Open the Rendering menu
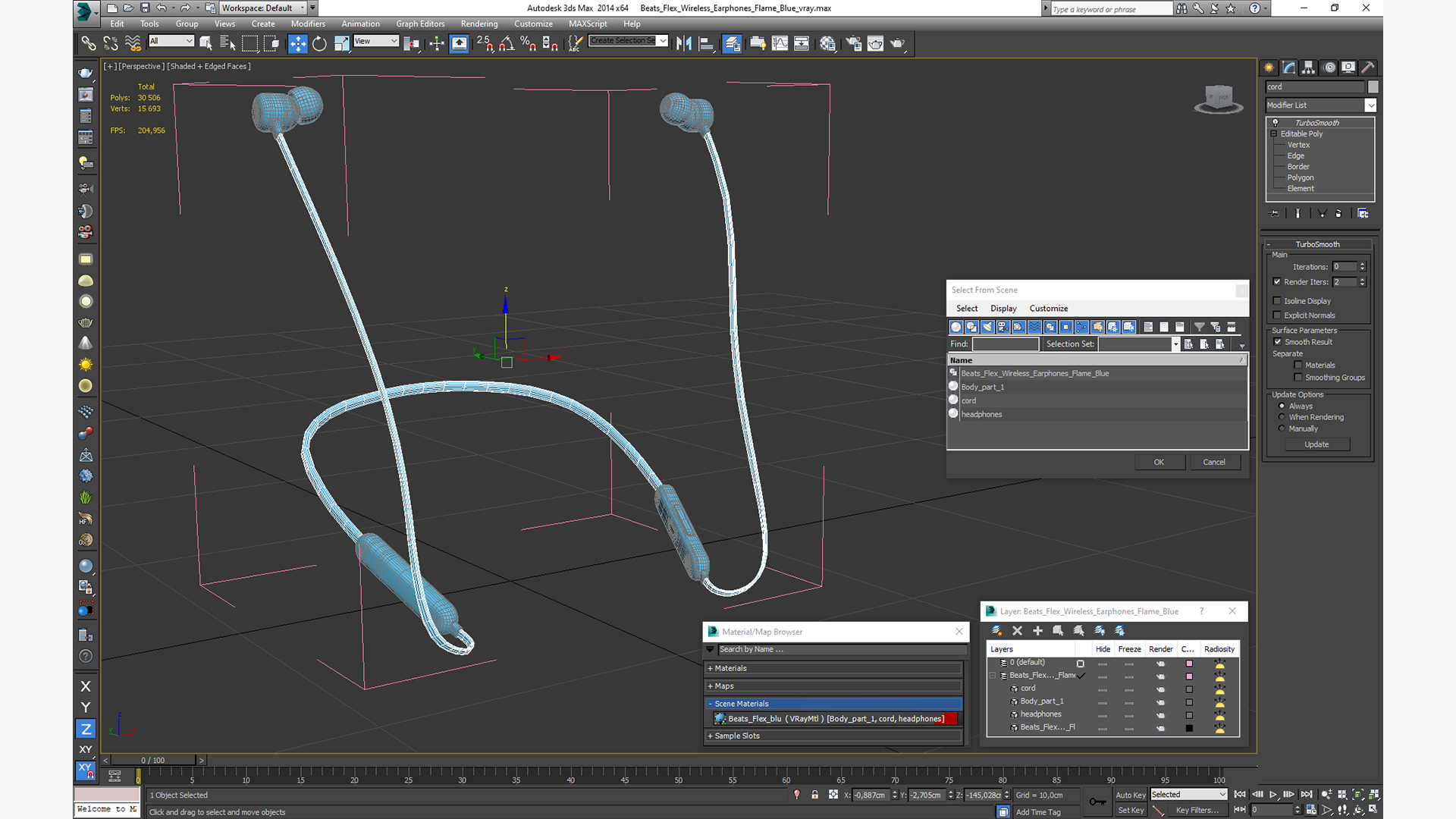Image resolution: width=1456 pixels, height=819 pixels. [x=479, y=24]
